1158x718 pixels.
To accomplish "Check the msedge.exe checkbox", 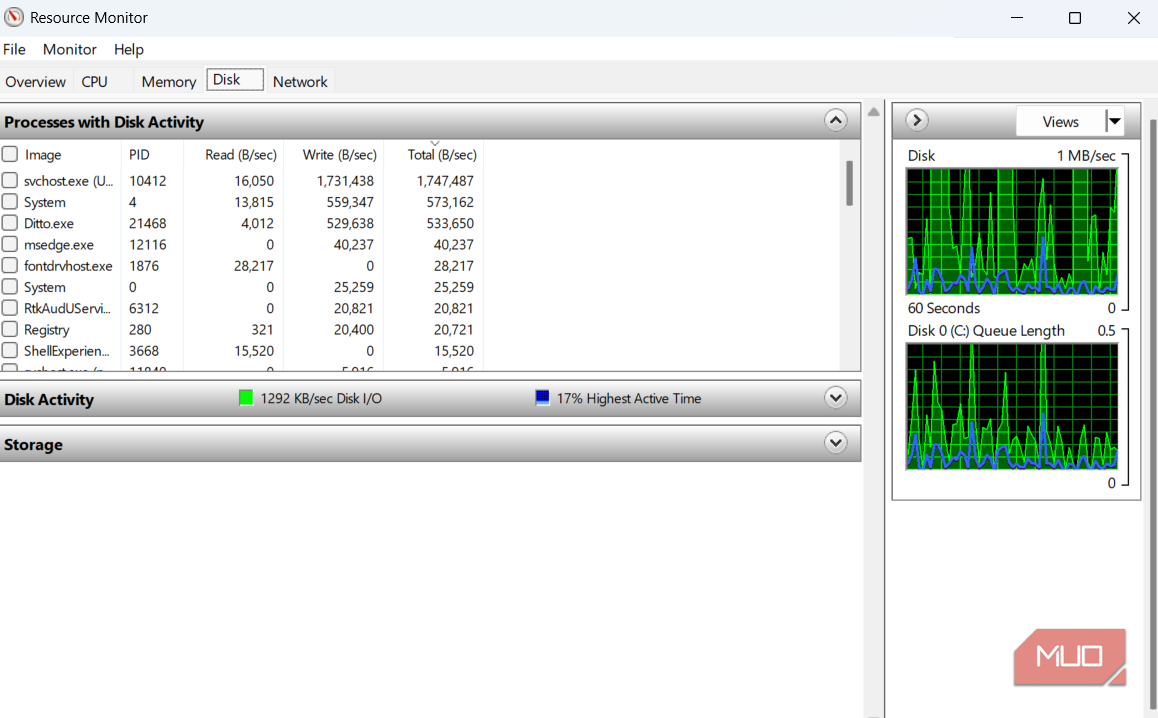I will pyautogui.click(x=10, y=245).
